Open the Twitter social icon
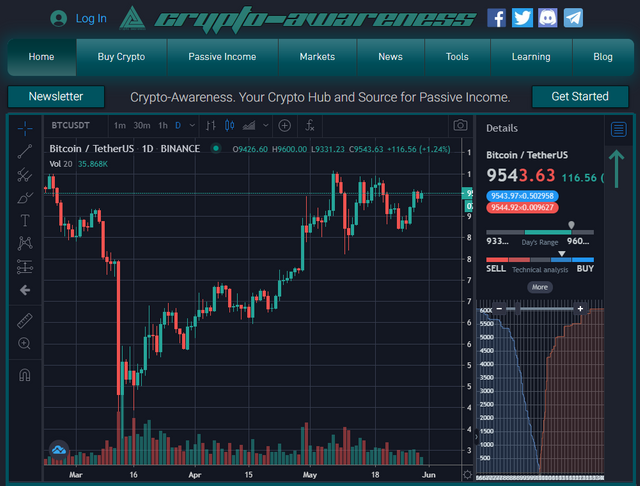The image size is (640, 486). (522, 18)
